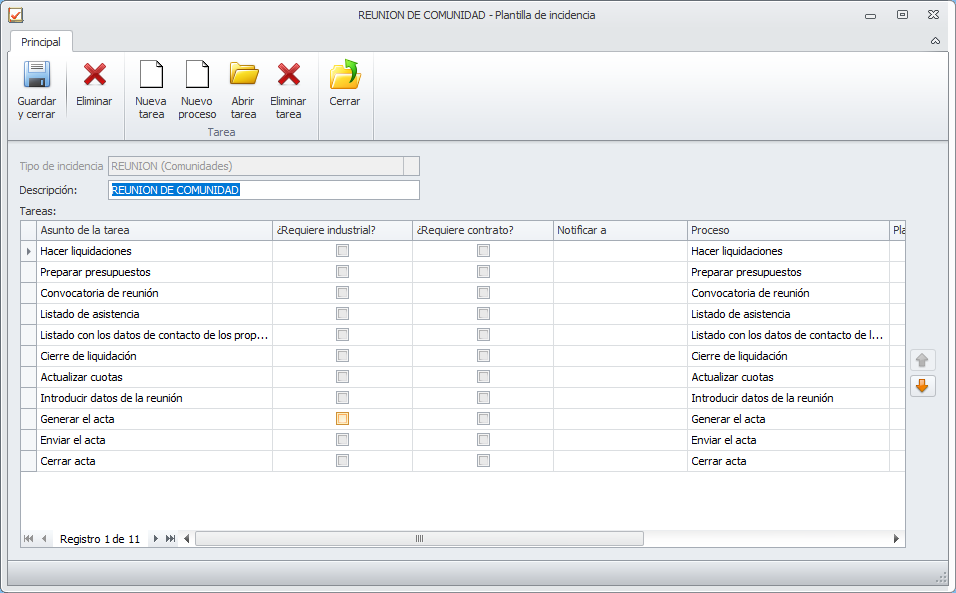
Task: Click the Proceso cell of Actualizar cuotas
Action: tap(788, 377)
